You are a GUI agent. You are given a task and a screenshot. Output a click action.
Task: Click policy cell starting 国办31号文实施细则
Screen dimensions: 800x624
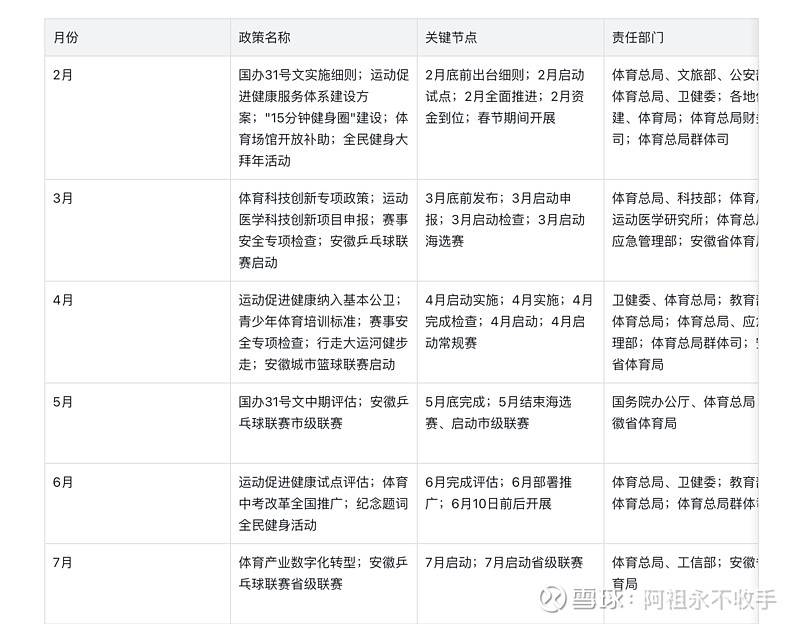pos(323,117)
